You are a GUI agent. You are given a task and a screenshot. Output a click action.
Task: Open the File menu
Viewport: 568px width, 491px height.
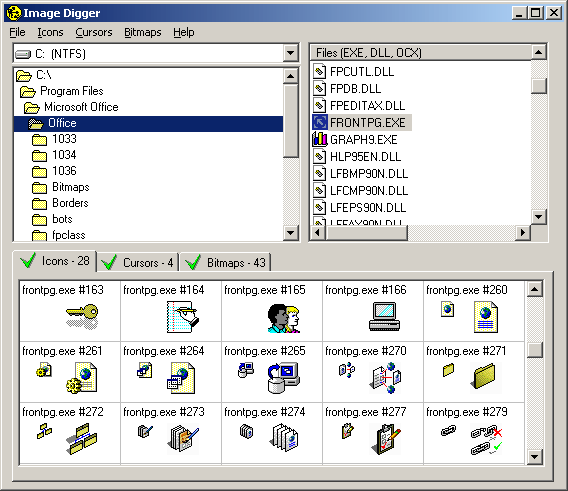pos(17,32)
